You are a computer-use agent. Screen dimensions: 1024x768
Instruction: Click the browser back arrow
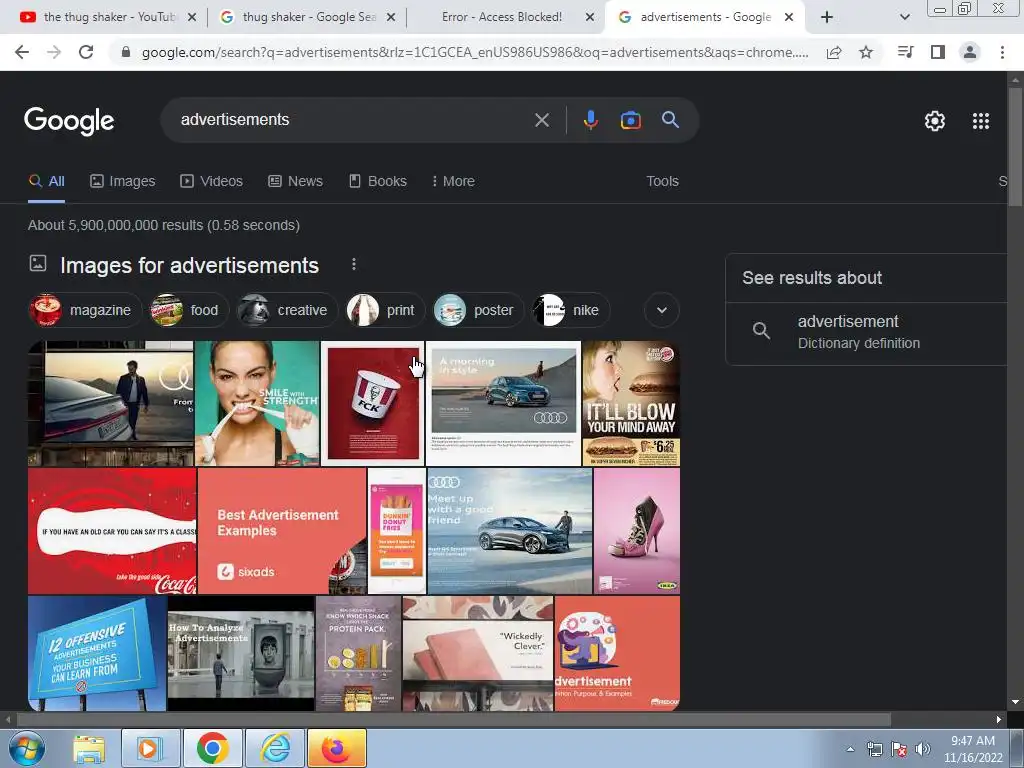pos(22,52)
